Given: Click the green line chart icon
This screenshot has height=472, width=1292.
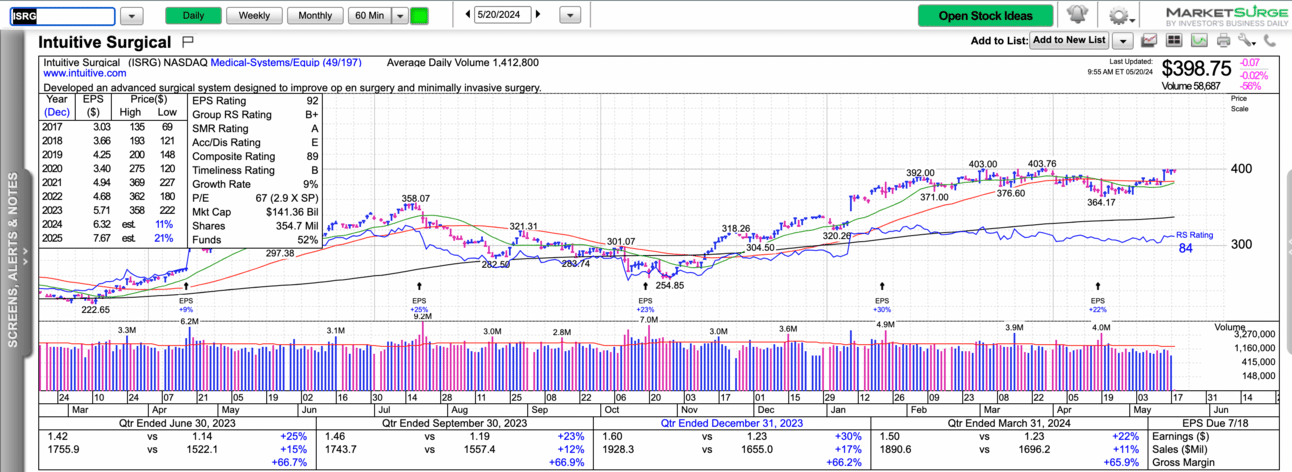Looking at the screenshot, I should pos(1198,41).
